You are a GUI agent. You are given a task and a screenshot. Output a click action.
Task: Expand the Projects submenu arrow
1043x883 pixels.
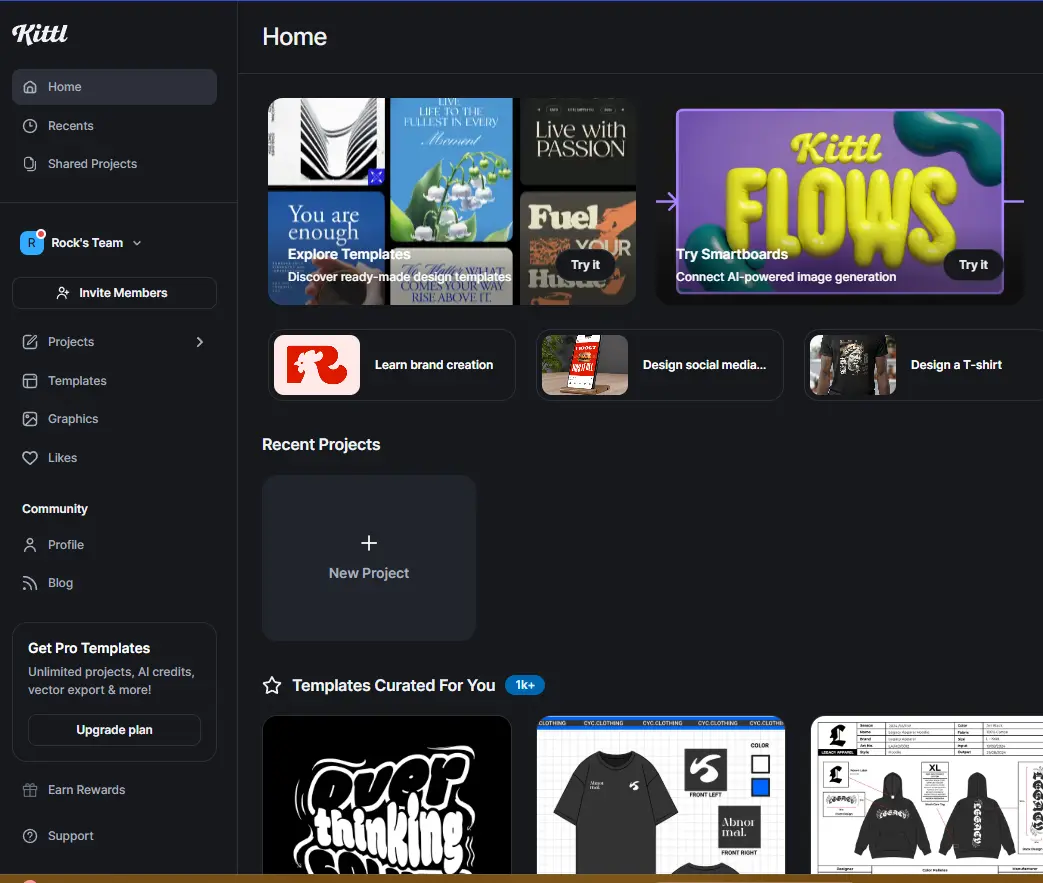(200, 342)
